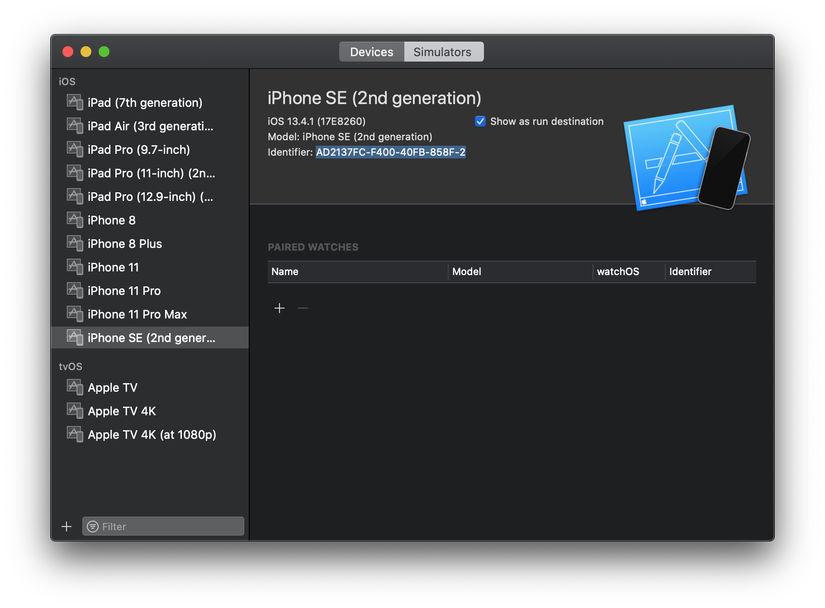Click the Filter text field

pos(170,526)
